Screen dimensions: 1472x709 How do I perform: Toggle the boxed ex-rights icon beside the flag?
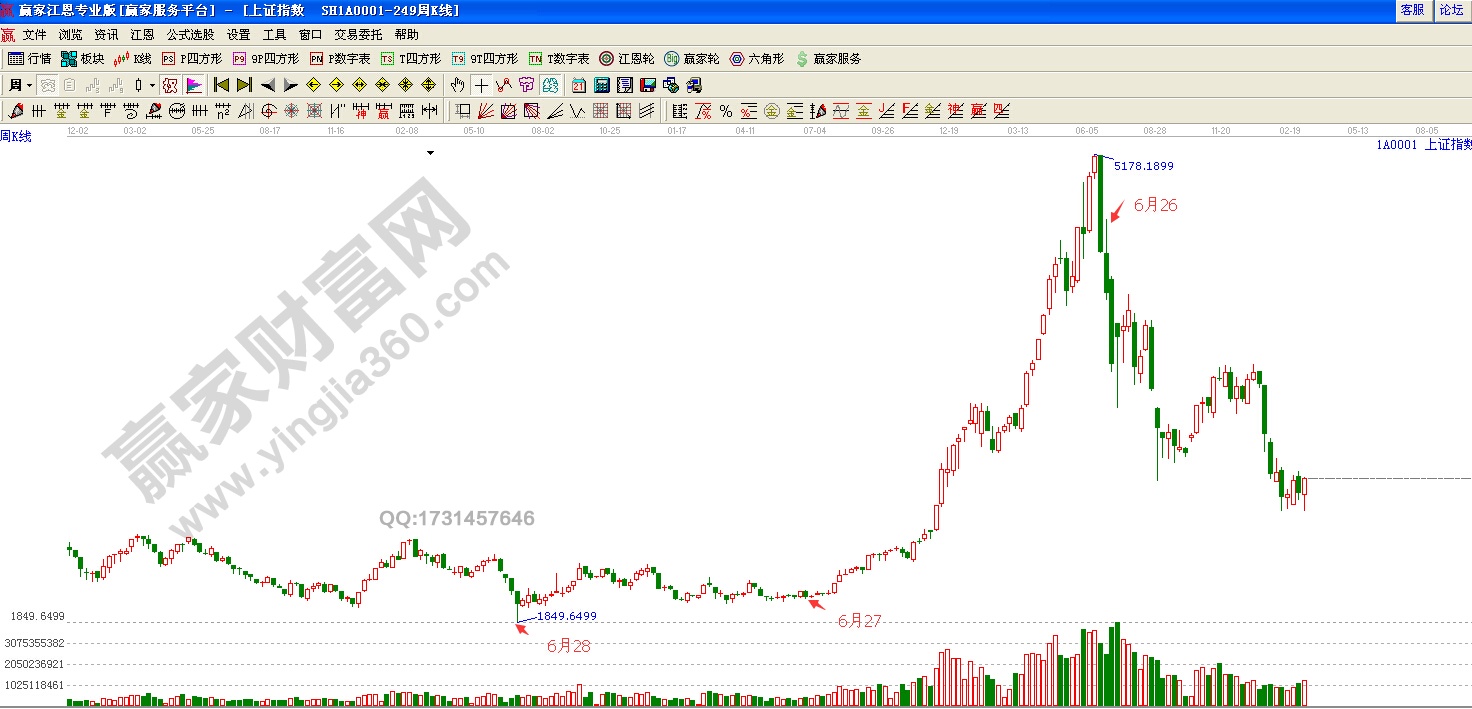tap(170, 85)
